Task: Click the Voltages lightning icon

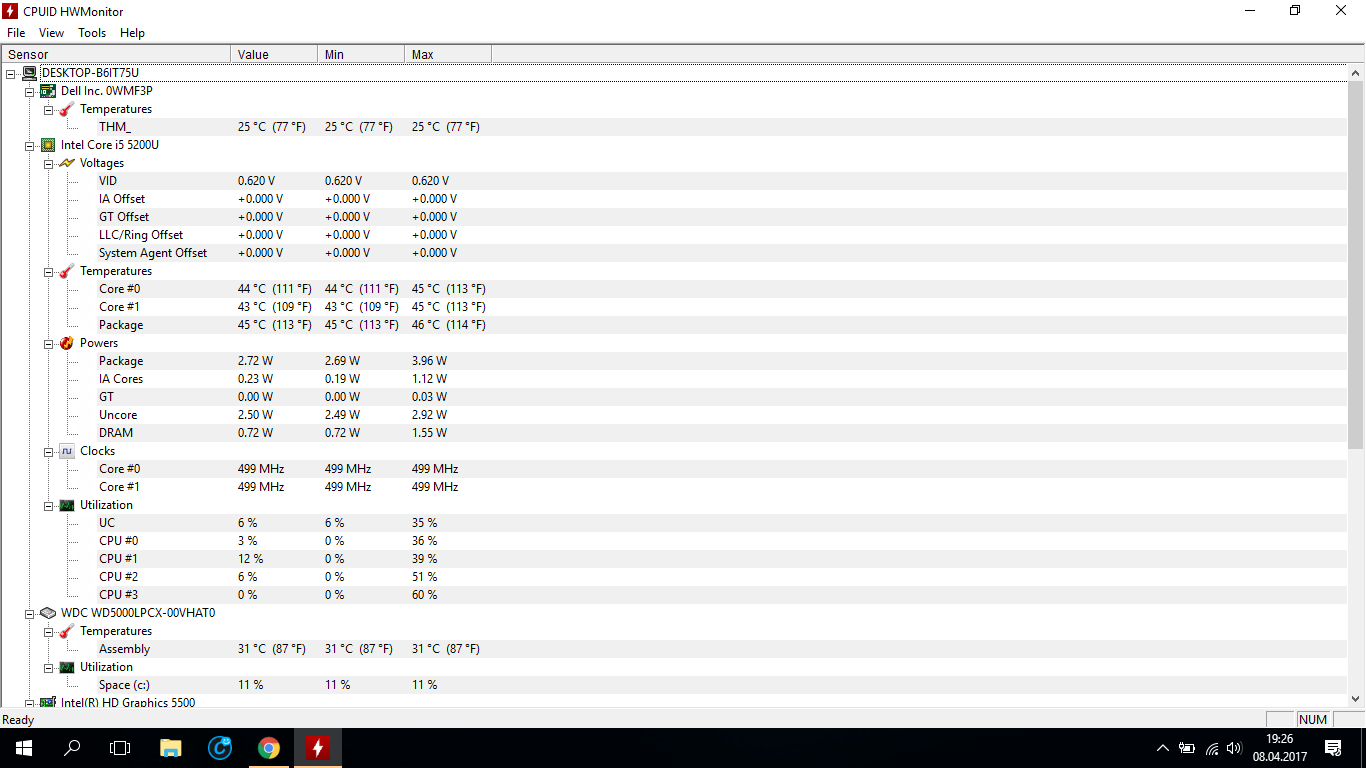Action: click(x=67, y=163)
